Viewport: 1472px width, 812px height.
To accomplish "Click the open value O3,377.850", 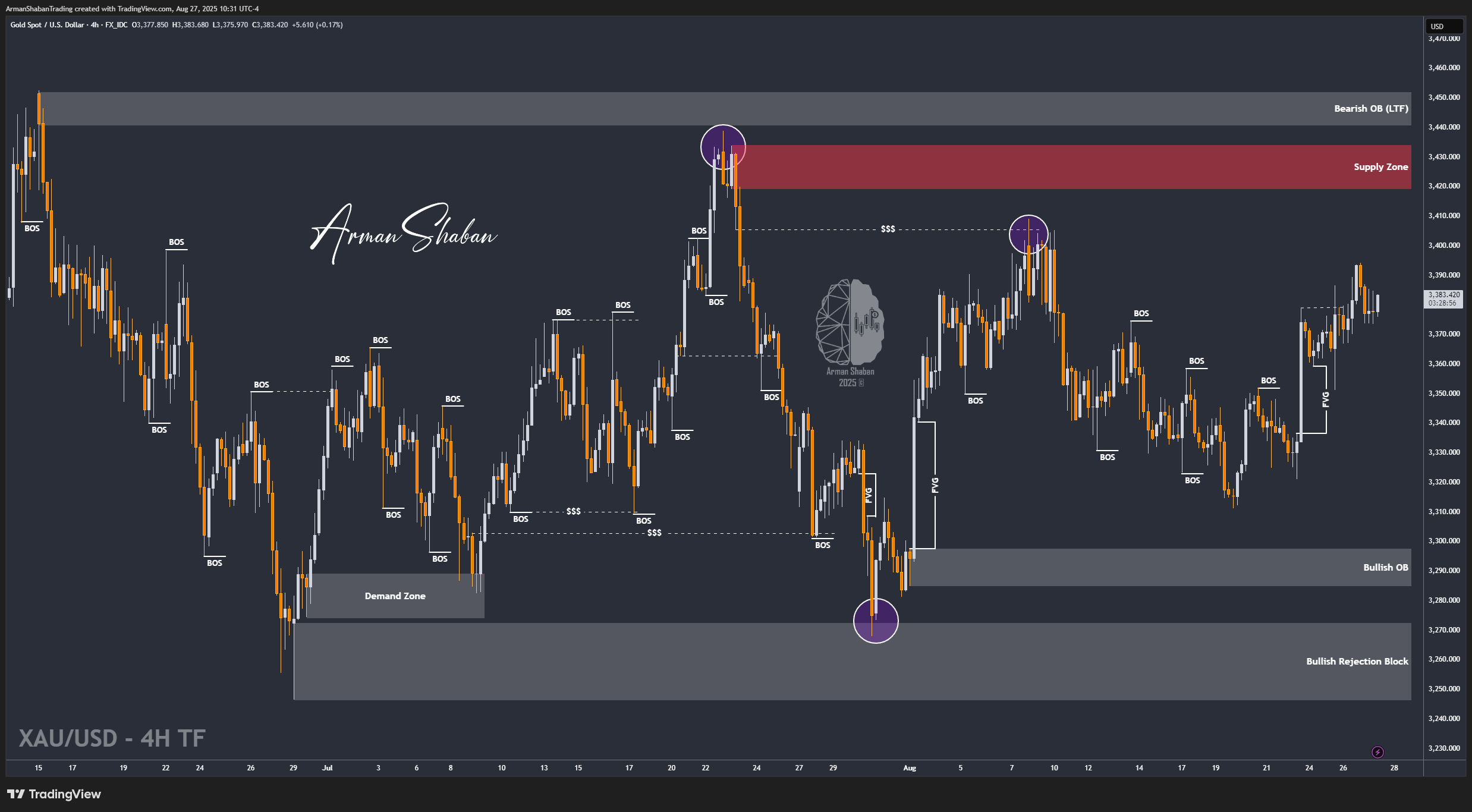I will (x=150, y=25).
